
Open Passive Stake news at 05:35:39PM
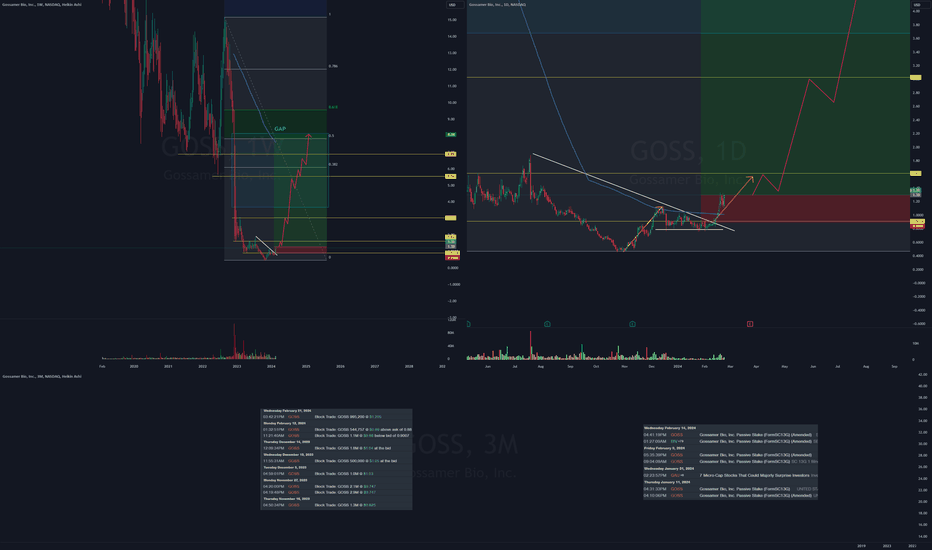pyautogui.click(x=731, y=455)
